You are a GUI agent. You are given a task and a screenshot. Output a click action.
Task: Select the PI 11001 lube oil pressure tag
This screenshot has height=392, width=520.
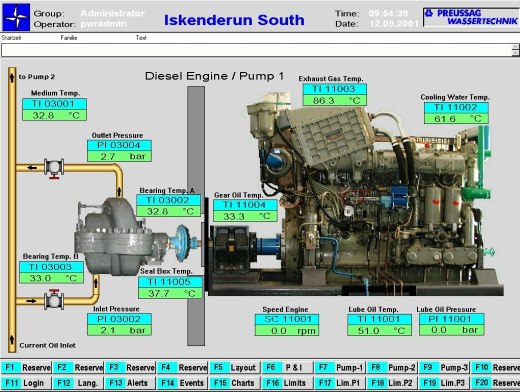tap(452, 319)
